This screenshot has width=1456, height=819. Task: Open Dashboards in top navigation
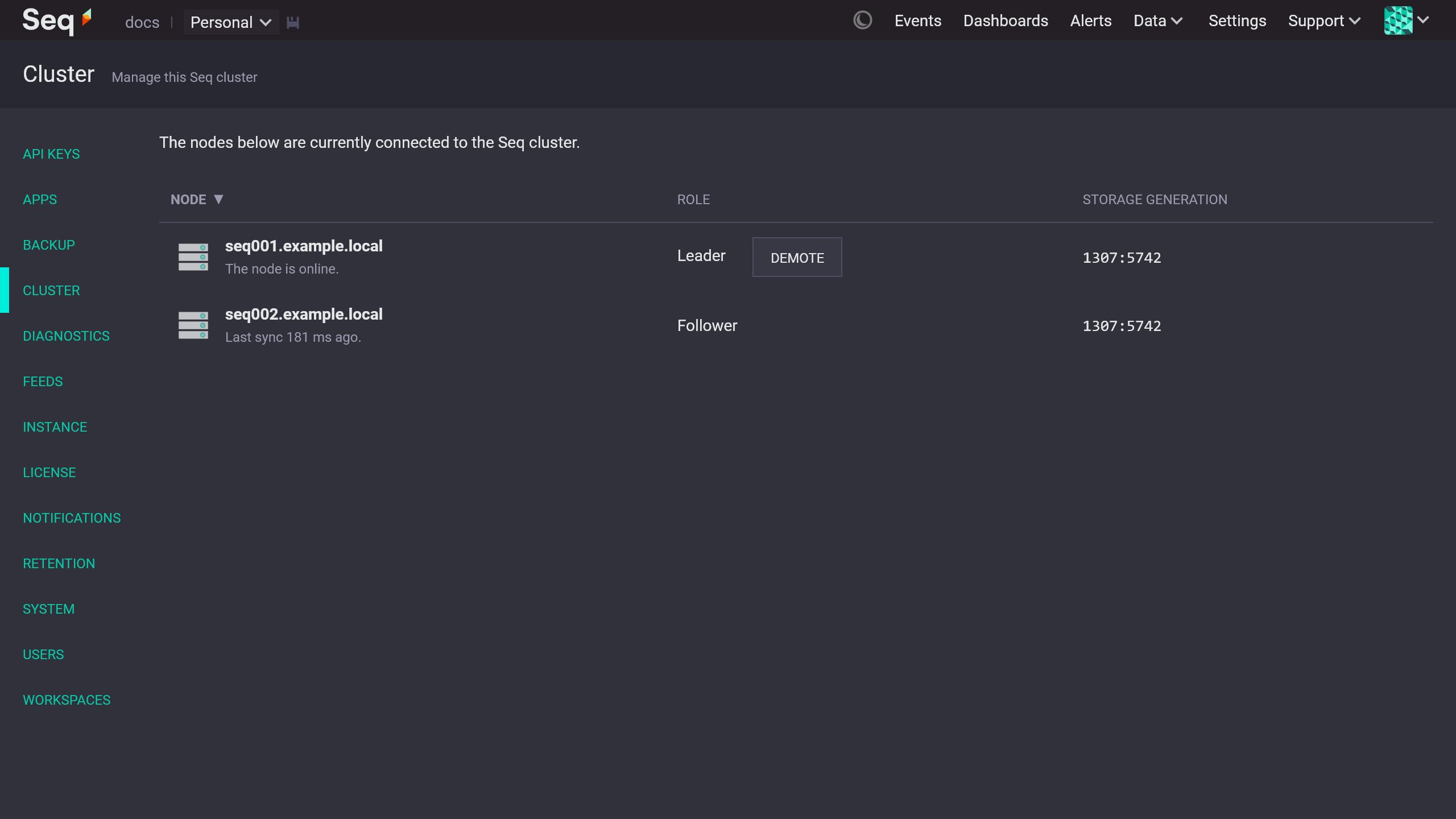tap(1006, 21)
